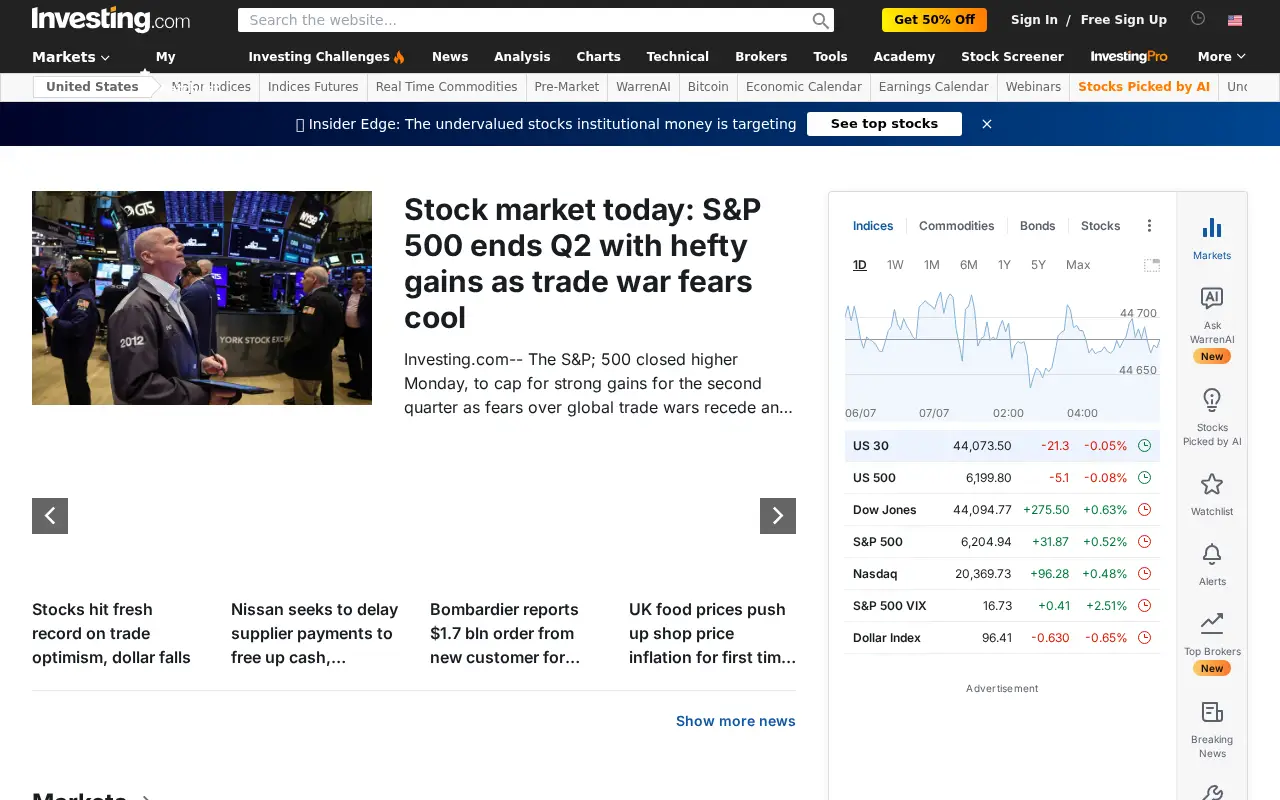The height and width of the screenshot is (800, 1280).
Task: Switch to the Commodities tab
Action: click(956, 226)
